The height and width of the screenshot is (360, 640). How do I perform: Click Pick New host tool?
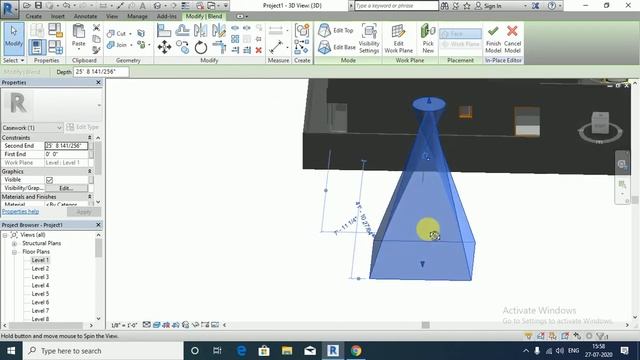point(428,38)
